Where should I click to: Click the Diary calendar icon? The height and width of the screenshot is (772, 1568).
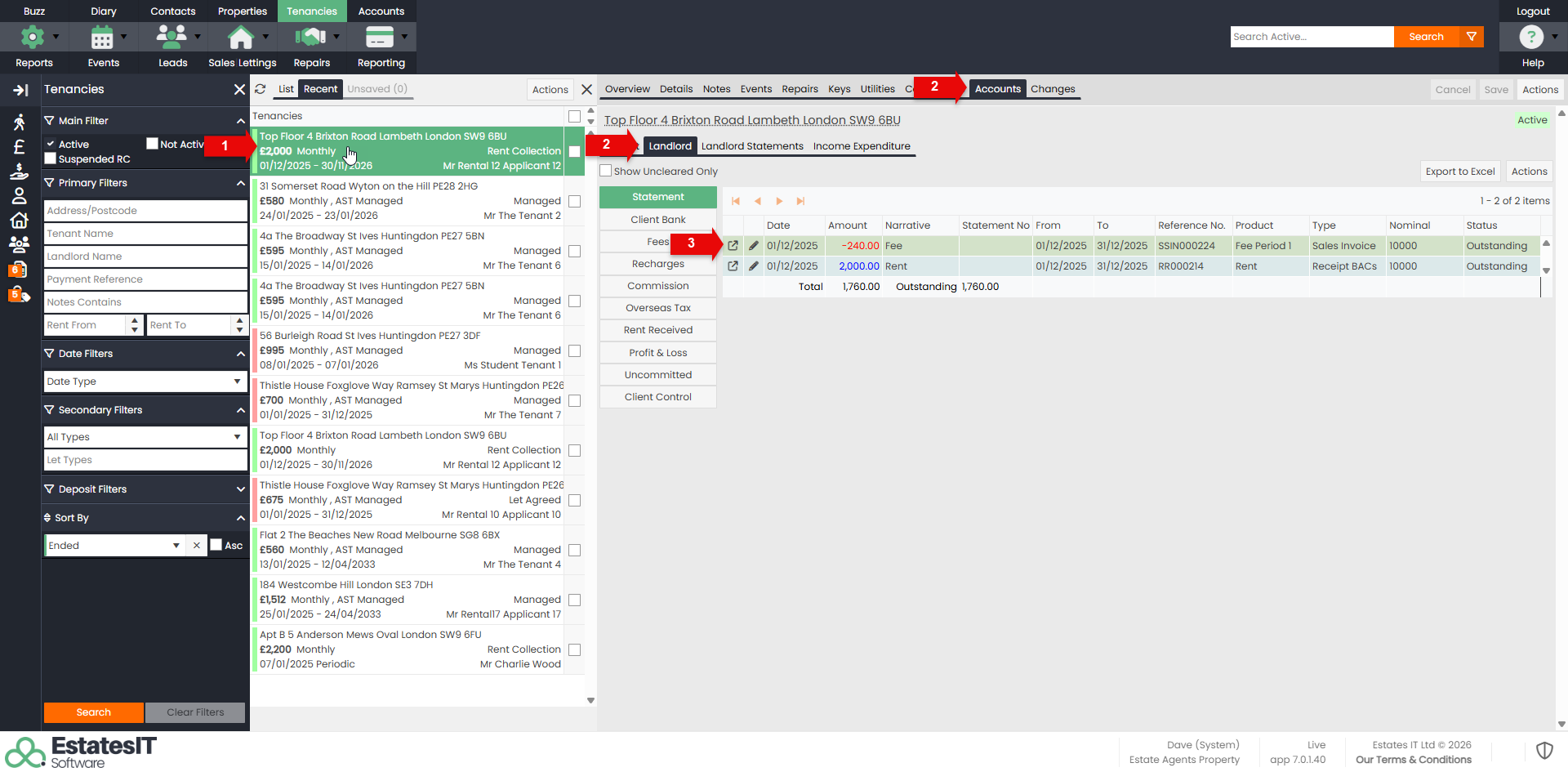102,37
